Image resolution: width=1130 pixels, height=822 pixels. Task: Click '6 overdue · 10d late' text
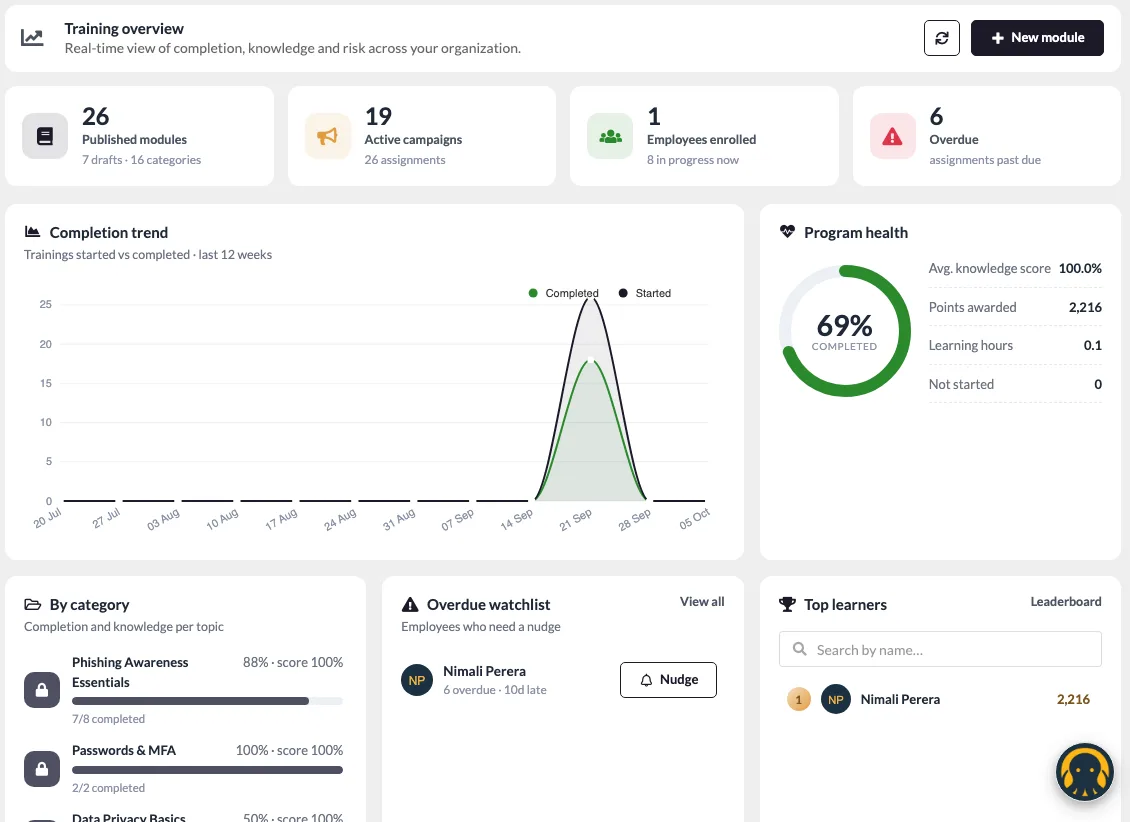click(x=494, y=690)
